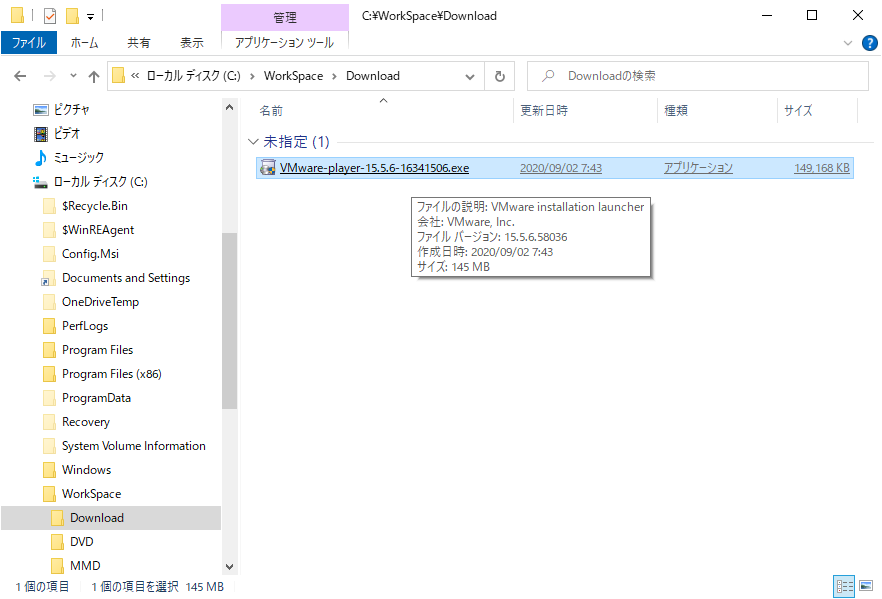The image size is (882, 599).
Task: Open the $Recycle.Bin folder
Action: (94, 206)
